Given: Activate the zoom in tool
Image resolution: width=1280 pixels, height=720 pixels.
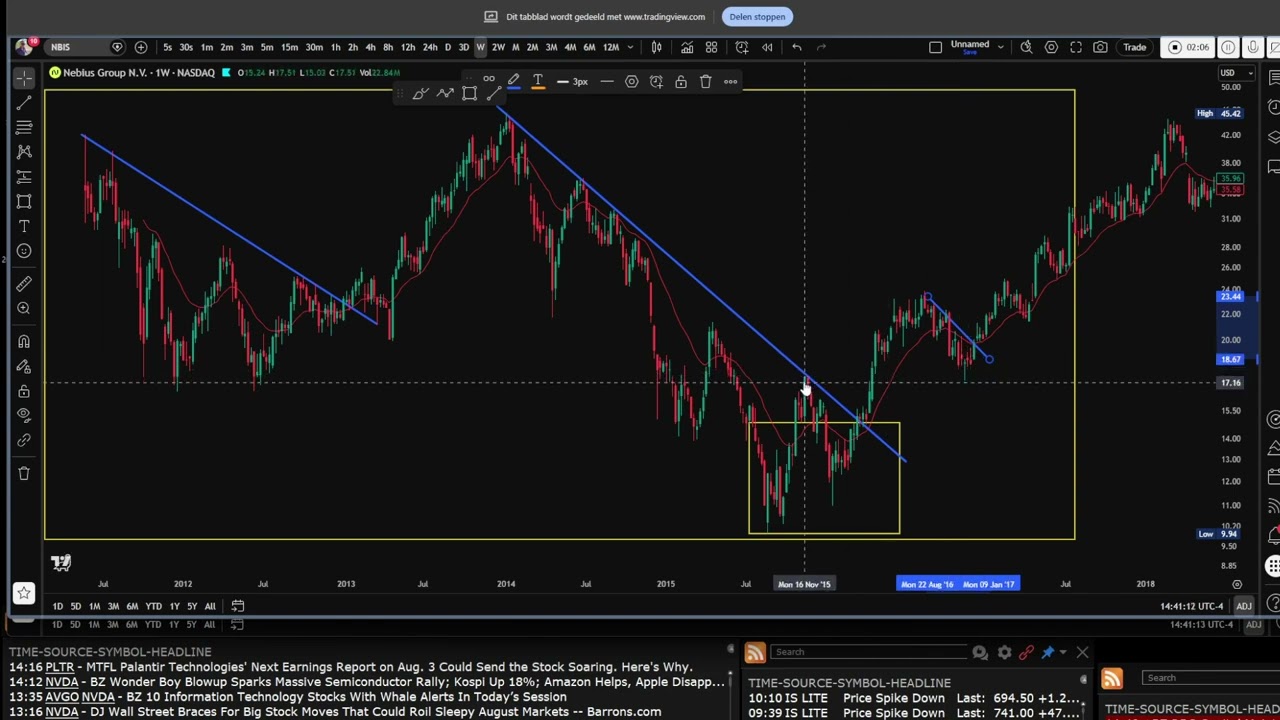Looking at the screenshot, I should pyautogui.click(x=24, y=308).
